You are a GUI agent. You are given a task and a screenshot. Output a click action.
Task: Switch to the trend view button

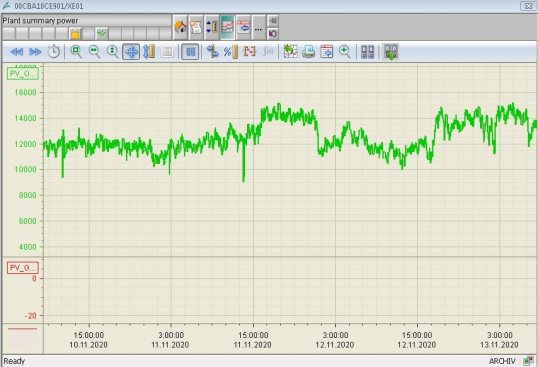tap(227, 27)
